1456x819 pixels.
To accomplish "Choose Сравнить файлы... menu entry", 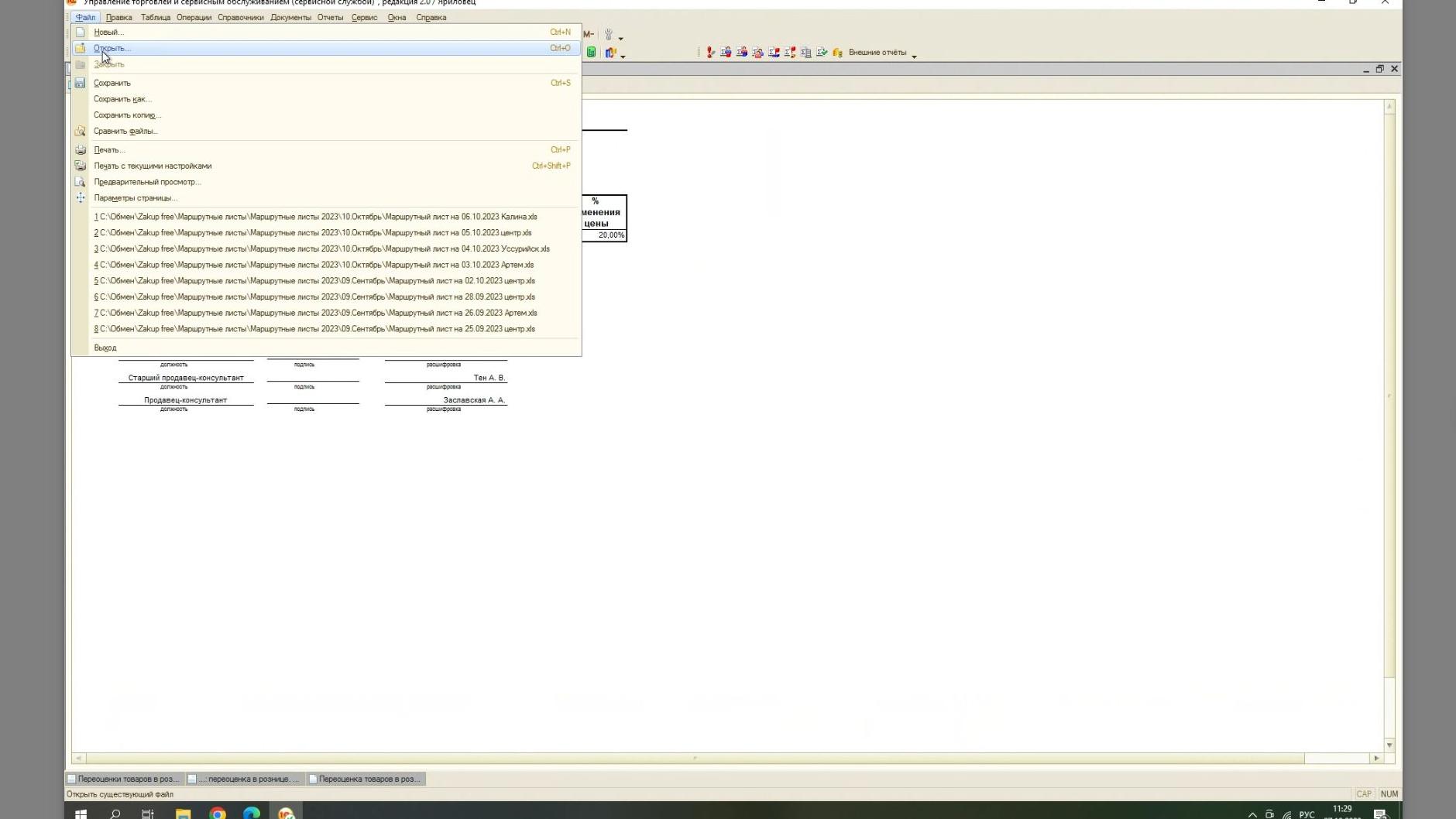I will pyautogui.click(x=326, y=131).
